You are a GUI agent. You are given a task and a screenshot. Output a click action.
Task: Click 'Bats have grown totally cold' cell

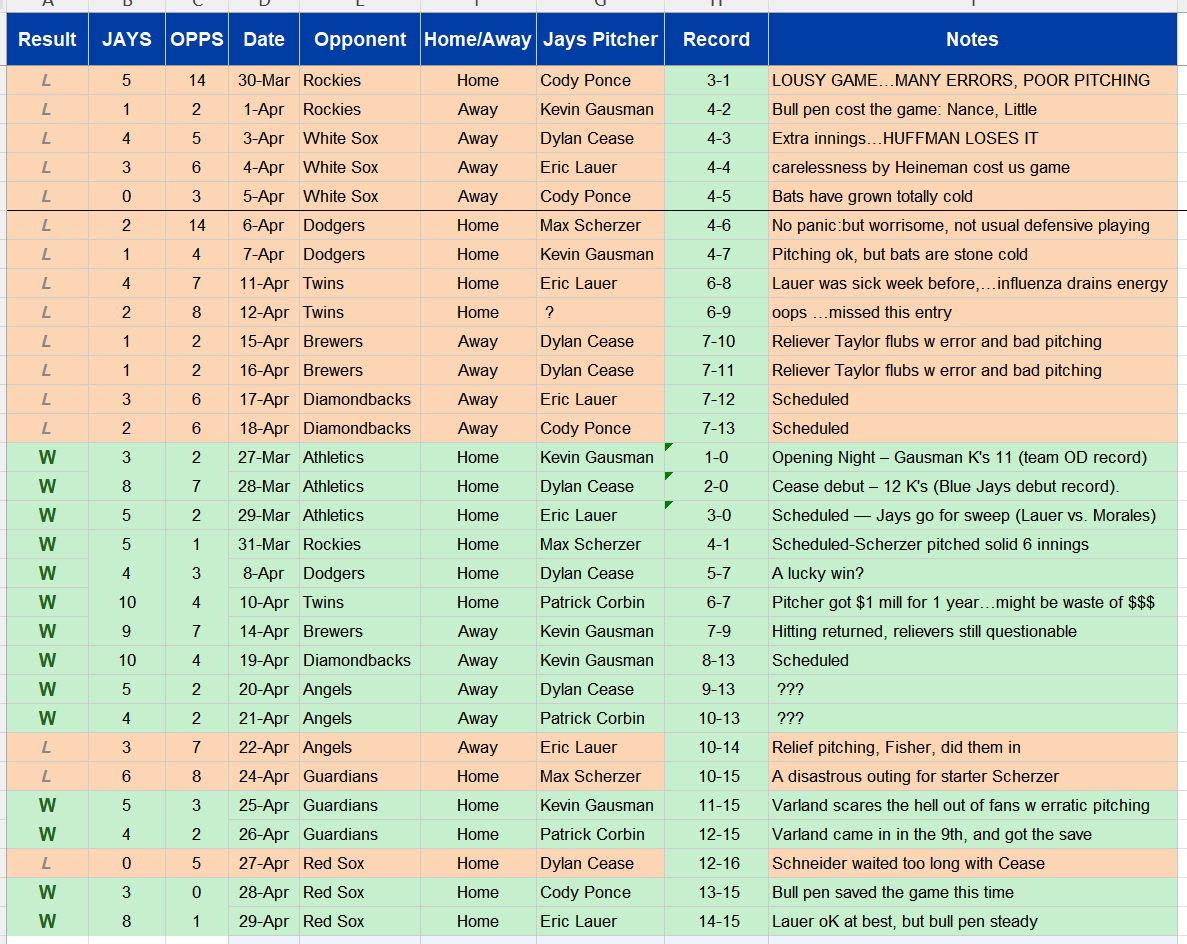pyautogui.click(x=960, y=196)
